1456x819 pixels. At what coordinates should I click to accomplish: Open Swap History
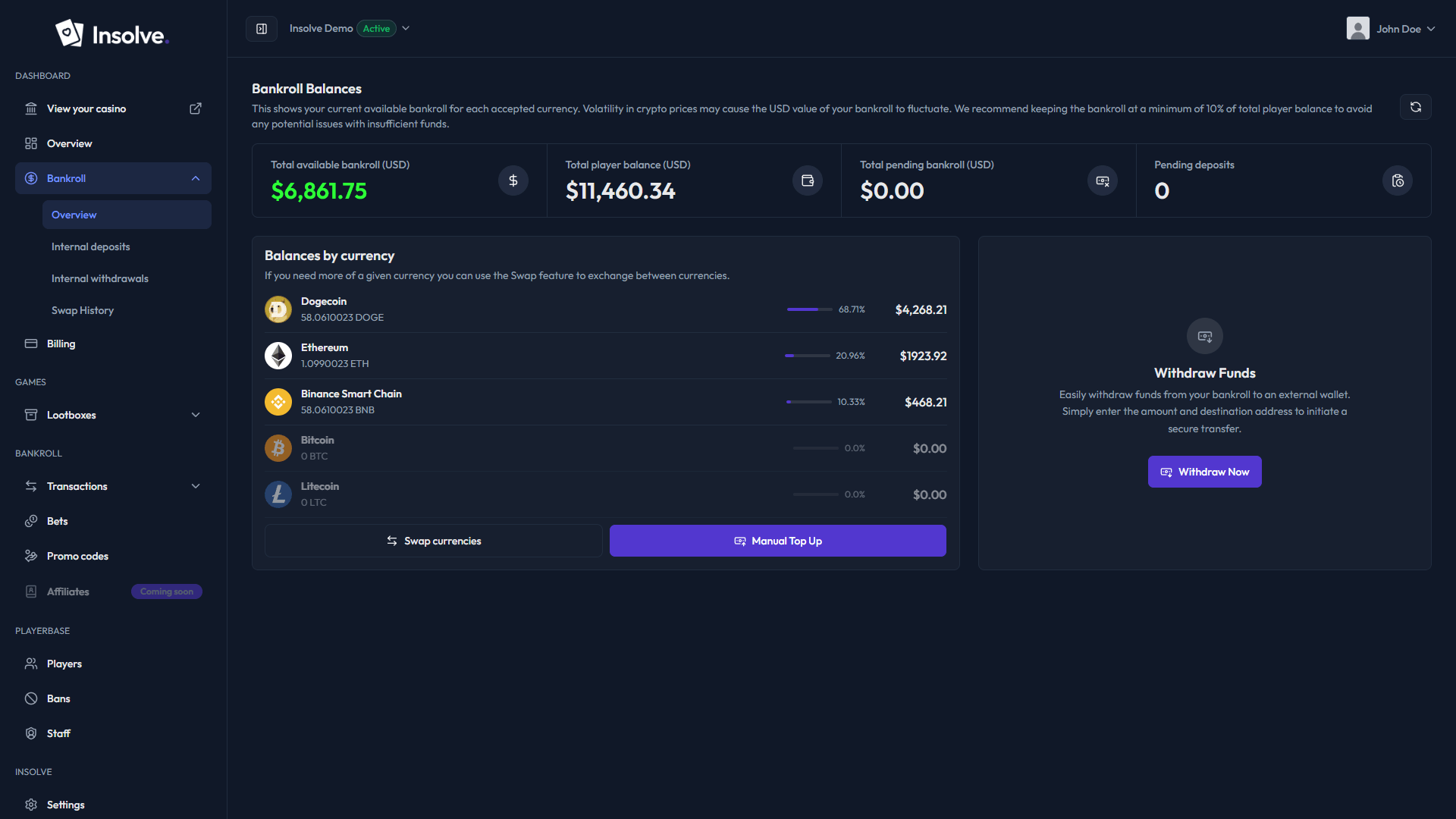point(127,310)
